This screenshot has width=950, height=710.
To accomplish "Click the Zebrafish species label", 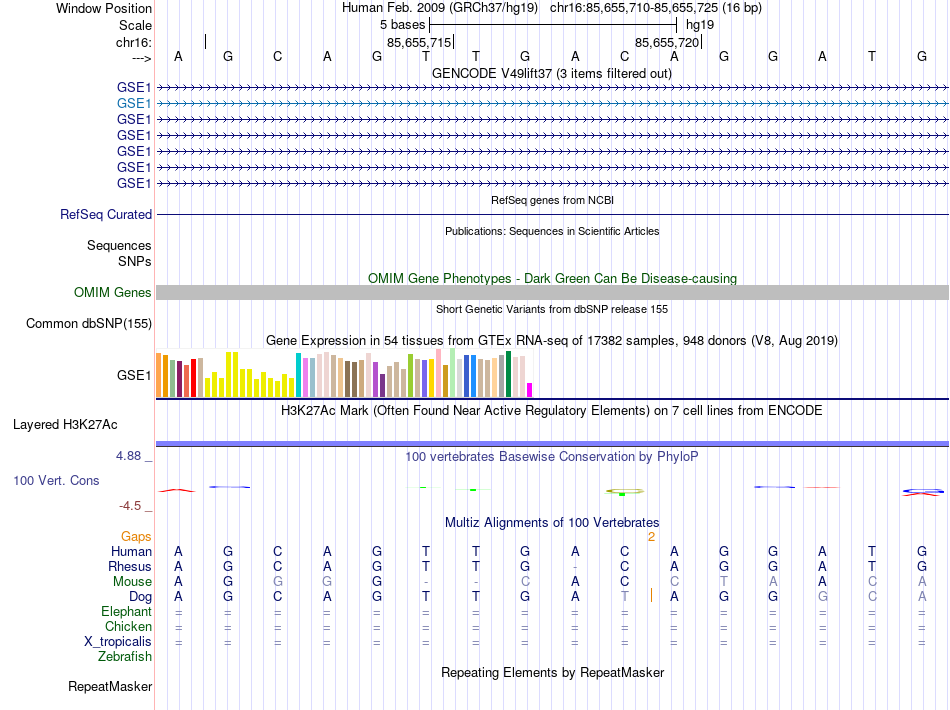I will click(125, 657).
